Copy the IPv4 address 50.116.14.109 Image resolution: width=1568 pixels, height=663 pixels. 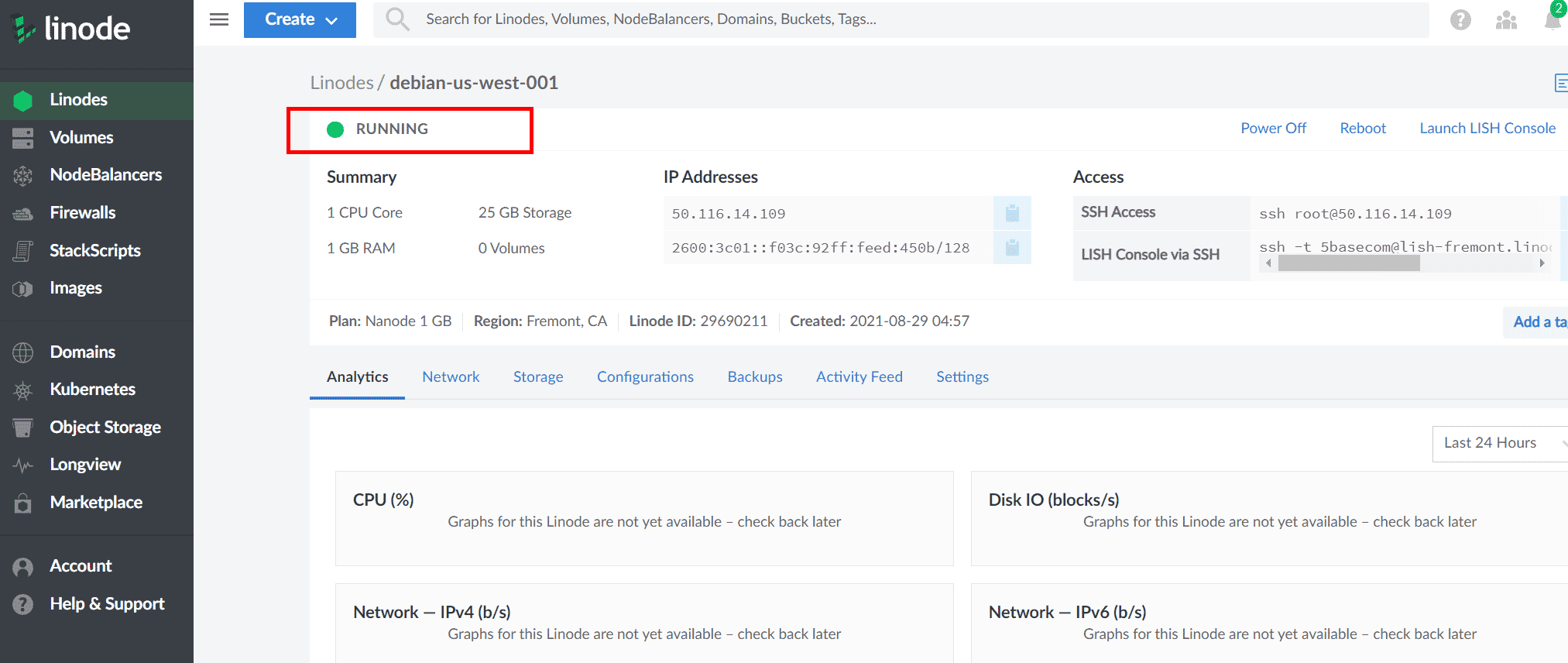[1012, 214]
